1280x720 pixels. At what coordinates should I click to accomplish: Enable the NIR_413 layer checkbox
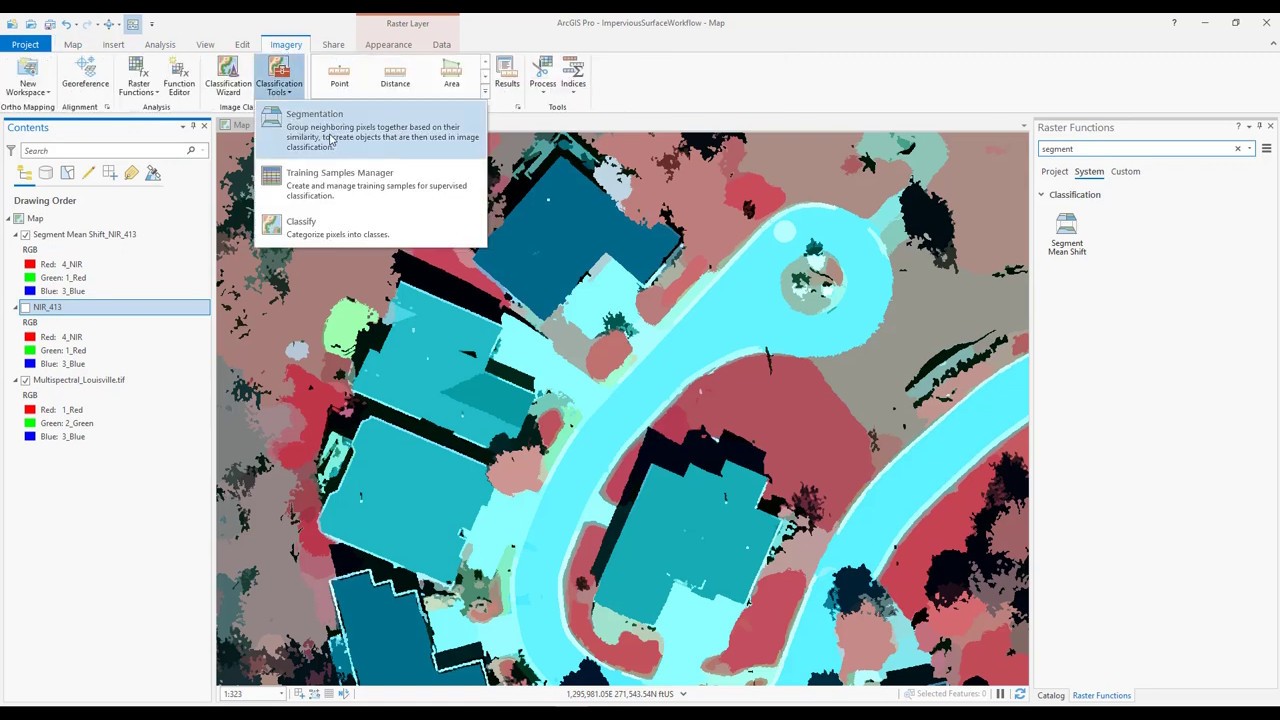tap(26, 307)
